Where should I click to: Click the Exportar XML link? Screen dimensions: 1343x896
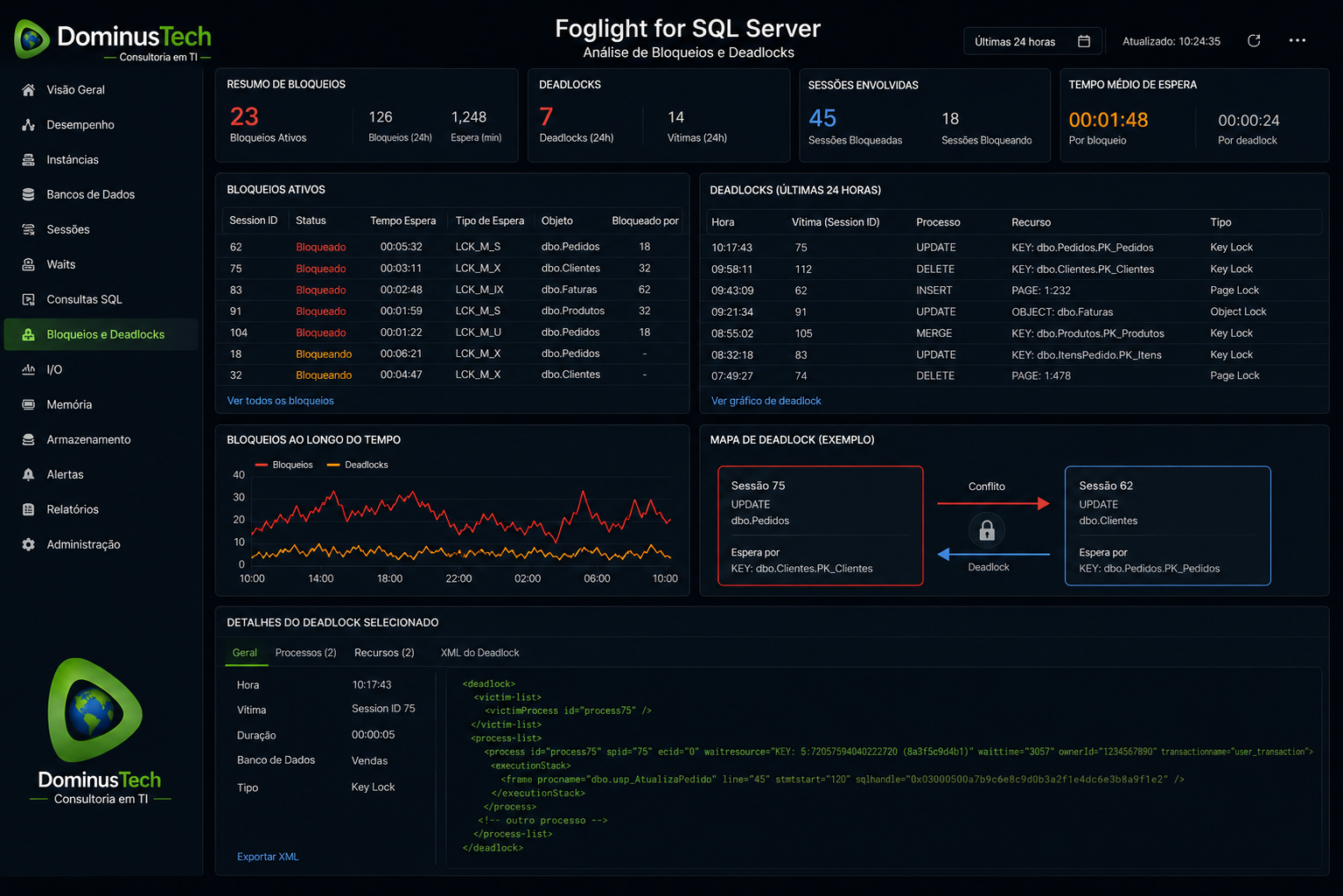click(x=268, y=857)
